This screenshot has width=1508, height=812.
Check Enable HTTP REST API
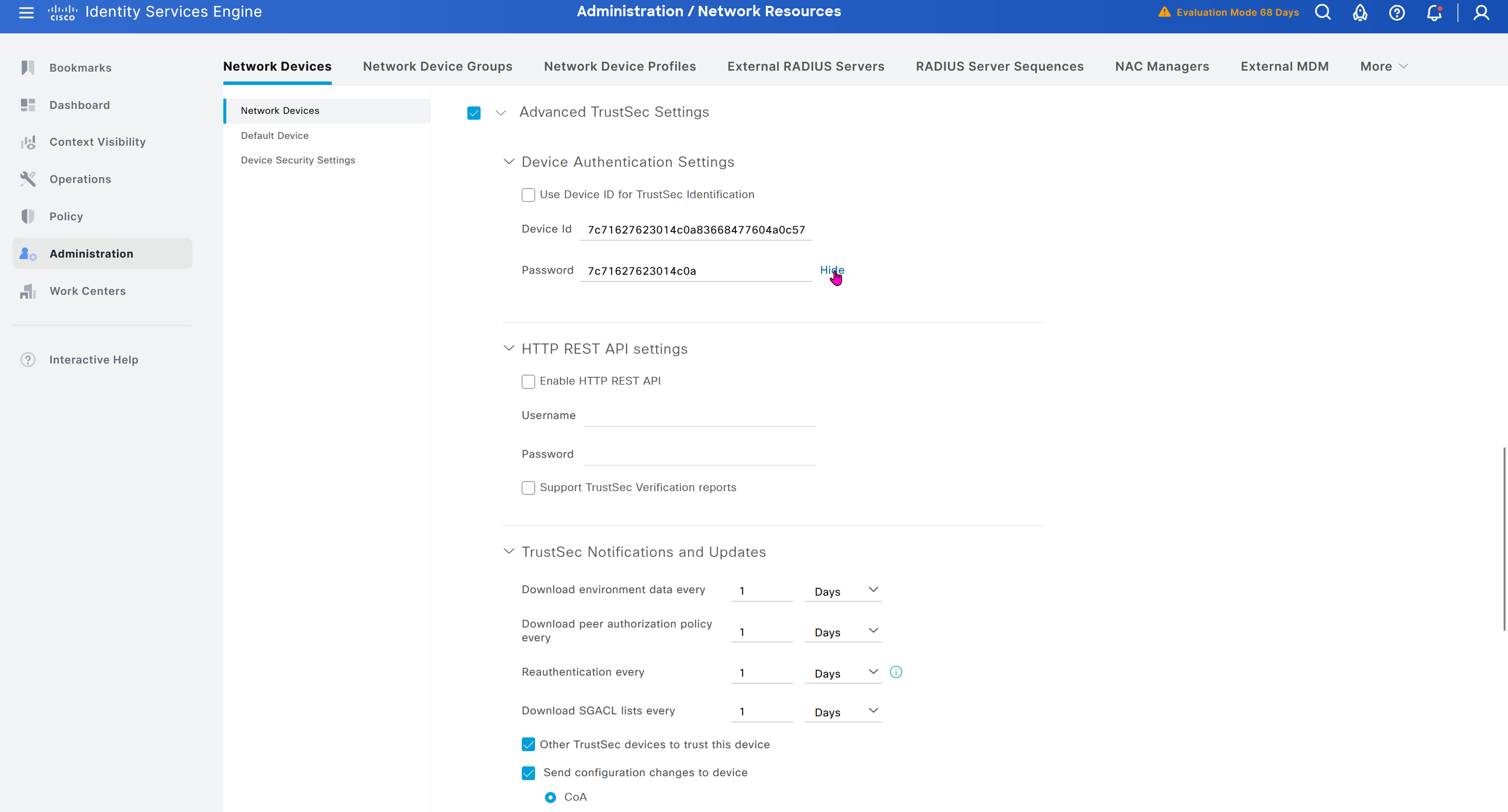click(x=528, y=381)
